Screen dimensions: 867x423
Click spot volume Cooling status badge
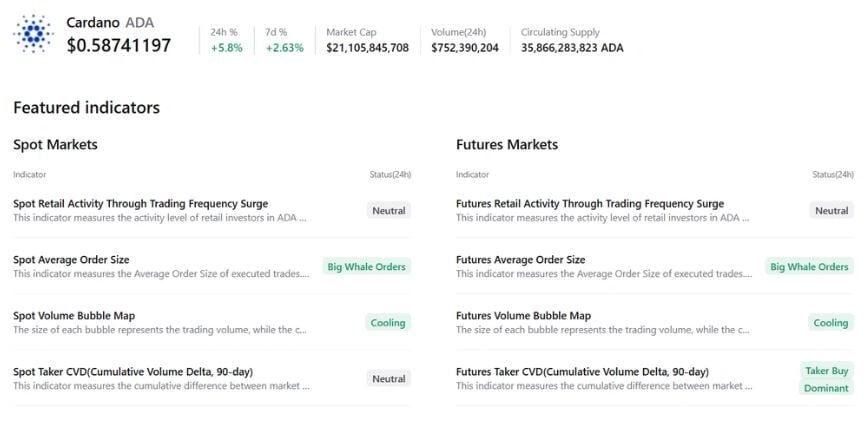[x=388, y=323]
